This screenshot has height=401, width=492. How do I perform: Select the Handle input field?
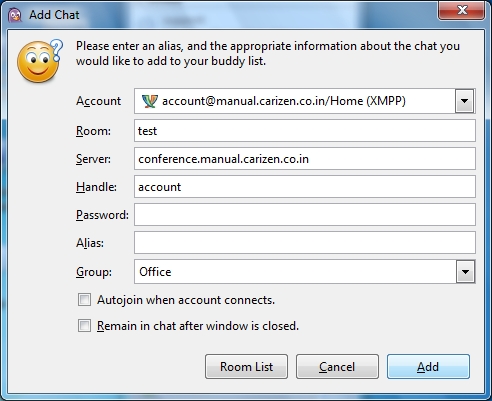305,187
